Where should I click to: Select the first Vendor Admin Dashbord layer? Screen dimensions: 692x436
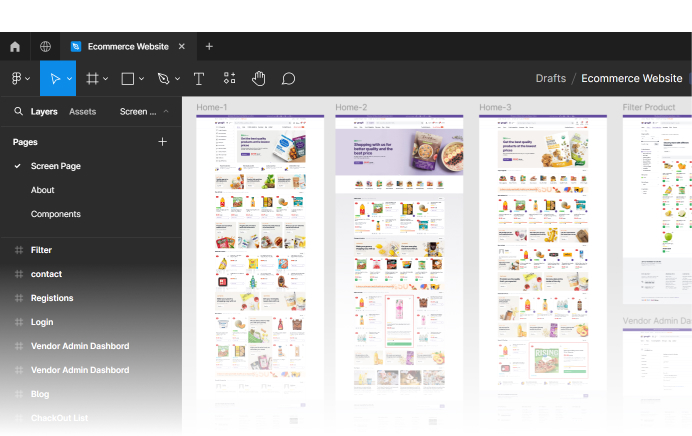80,346
